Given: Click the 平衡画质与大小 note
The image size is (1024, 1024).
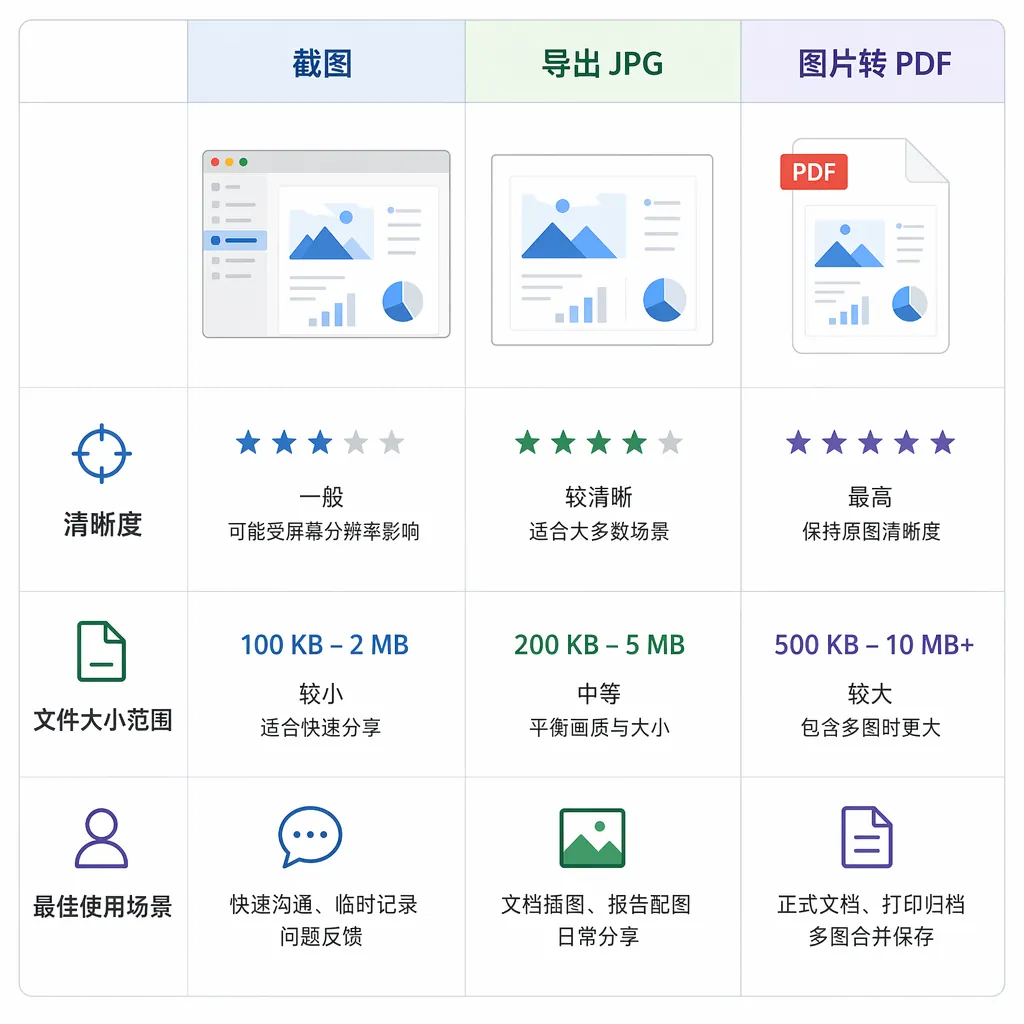Looking at the screenshot, I should (x=599, y=727).
